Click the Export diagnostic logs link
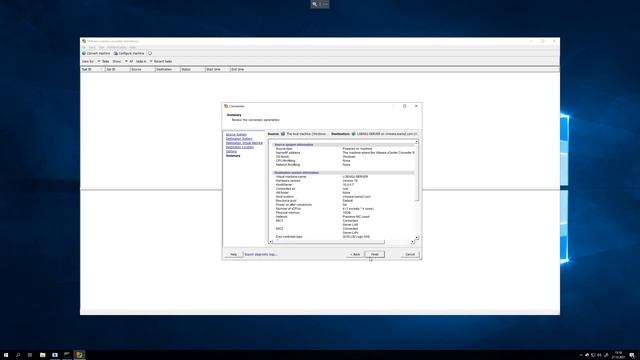The image size is (640, 360). pyautogui.click(x=260, y=254)
